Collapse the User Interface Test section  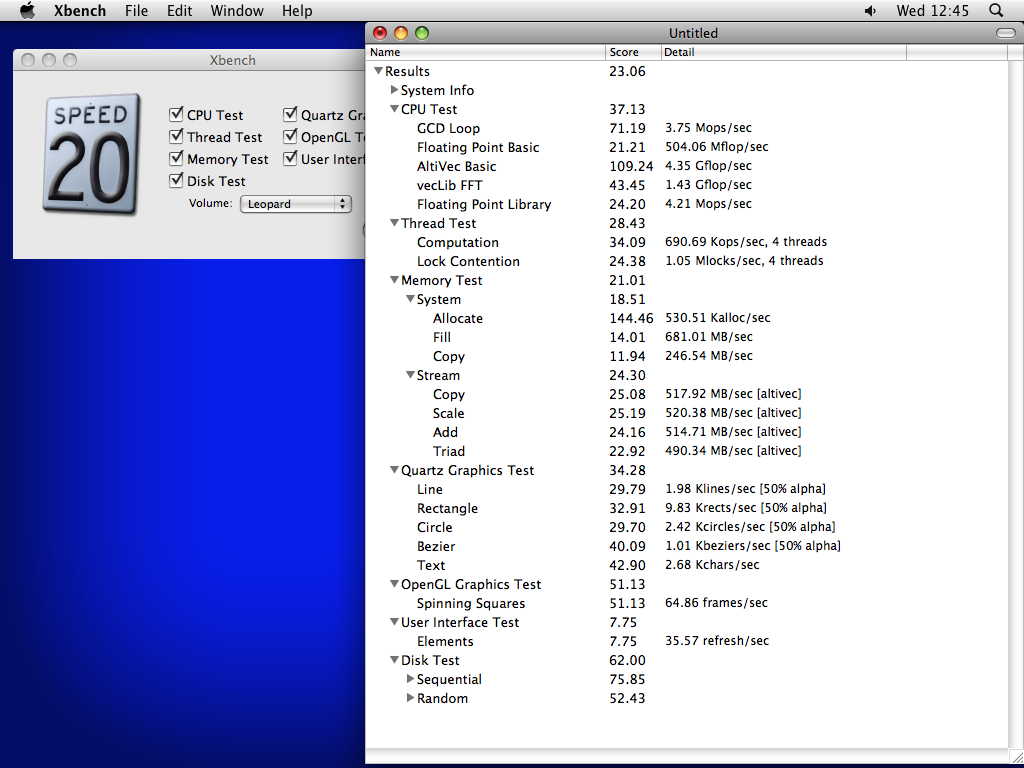(394, 622)
